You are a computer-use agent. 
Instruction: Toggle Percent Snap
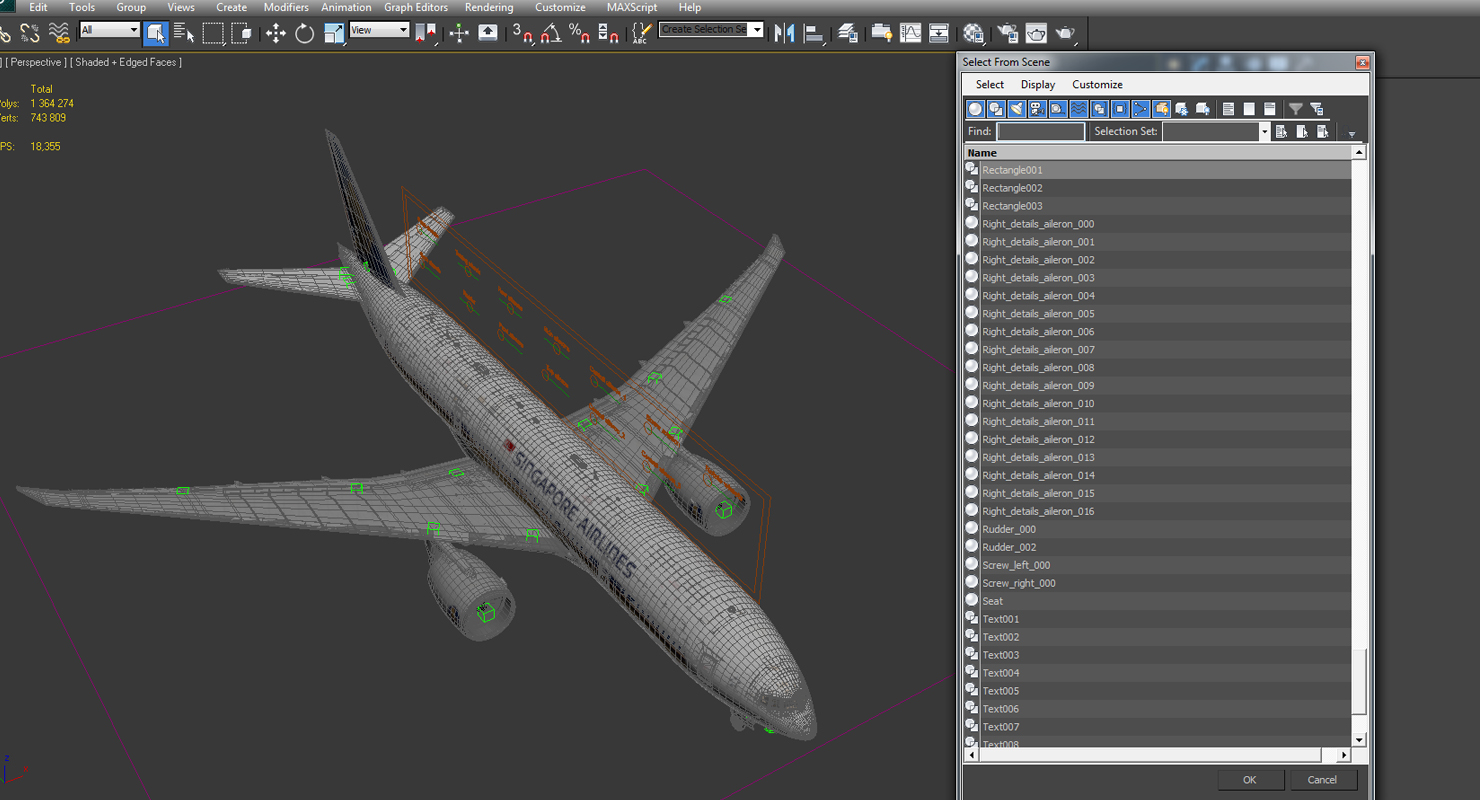(579, 33)
